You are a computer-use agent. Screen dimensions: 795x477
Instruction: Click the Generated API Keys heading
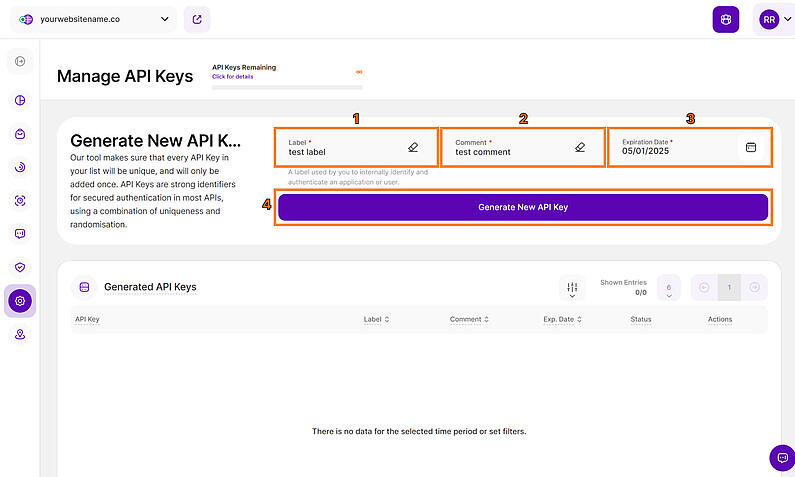pos(150,287)
